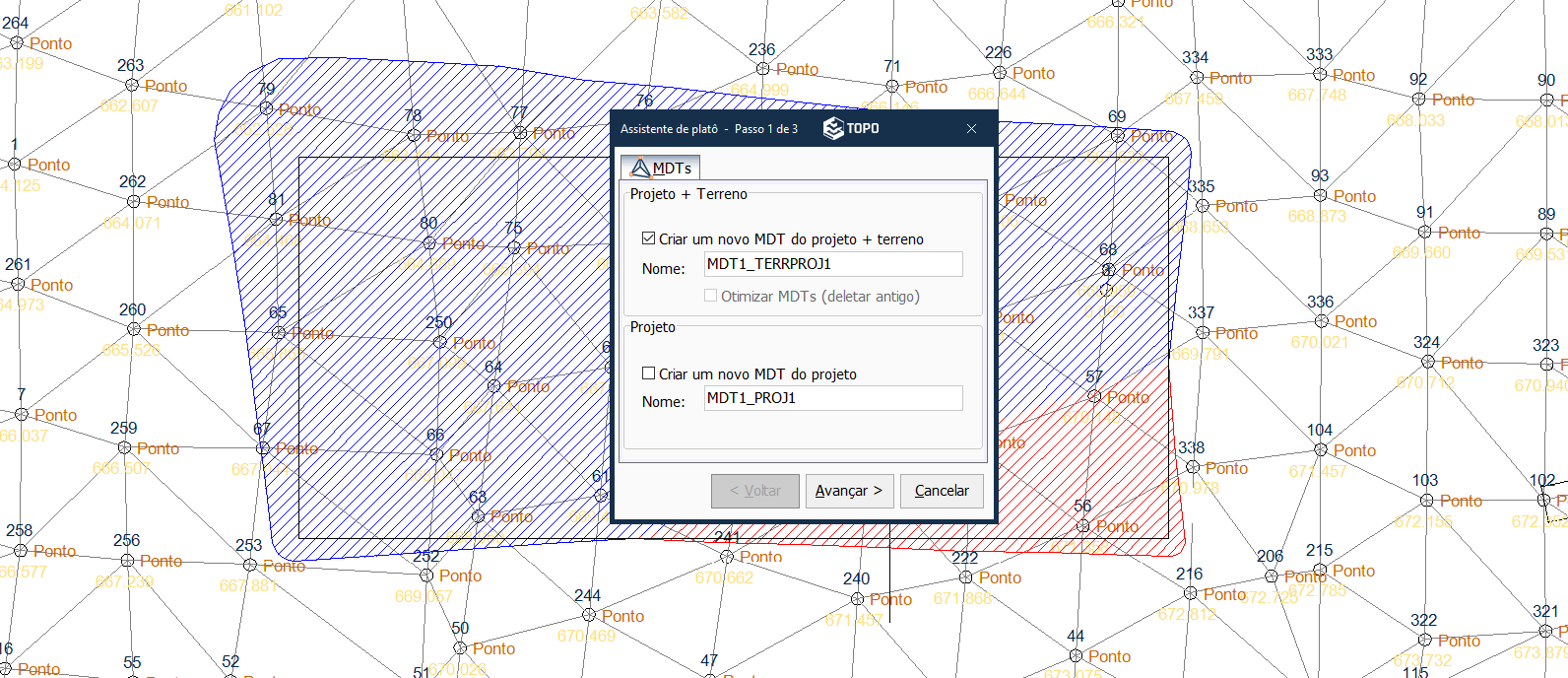
Task: Click the Voltar button
Action: point(754,491)
